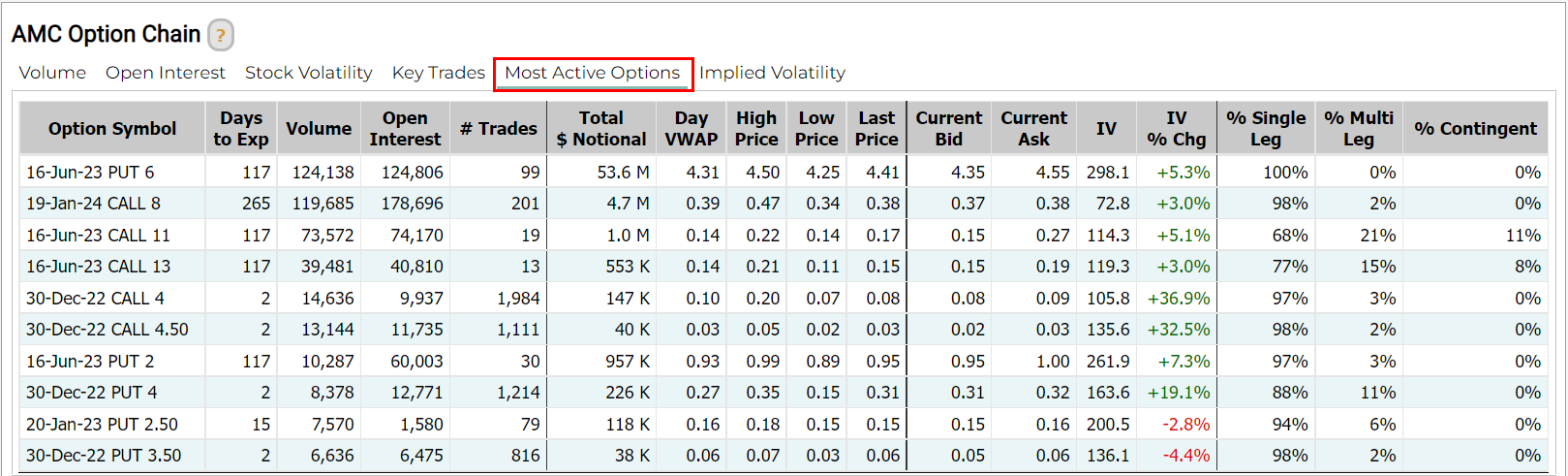Open the 19-Jan-24 CALL 8 option row
This screenshot has height=476, width=1568.
(93, 204)
